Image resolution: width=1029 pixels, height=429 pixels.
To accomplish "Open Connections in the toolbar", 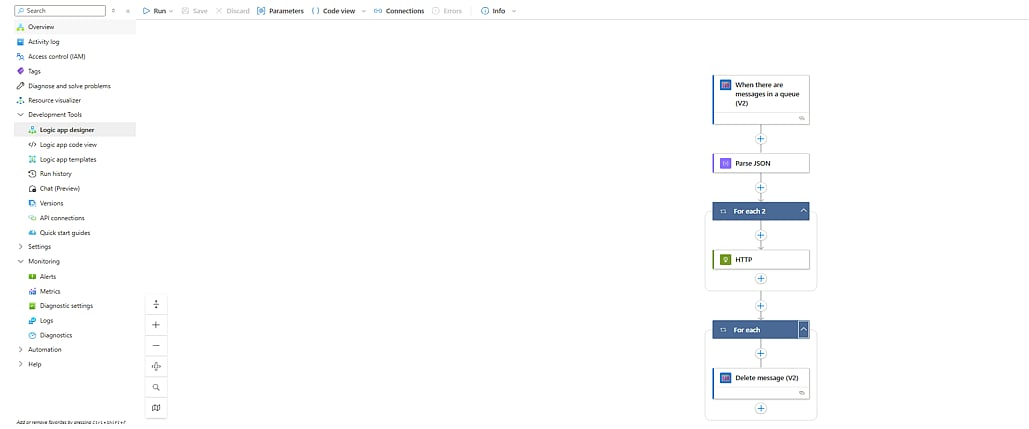I will tap(399, 11).
